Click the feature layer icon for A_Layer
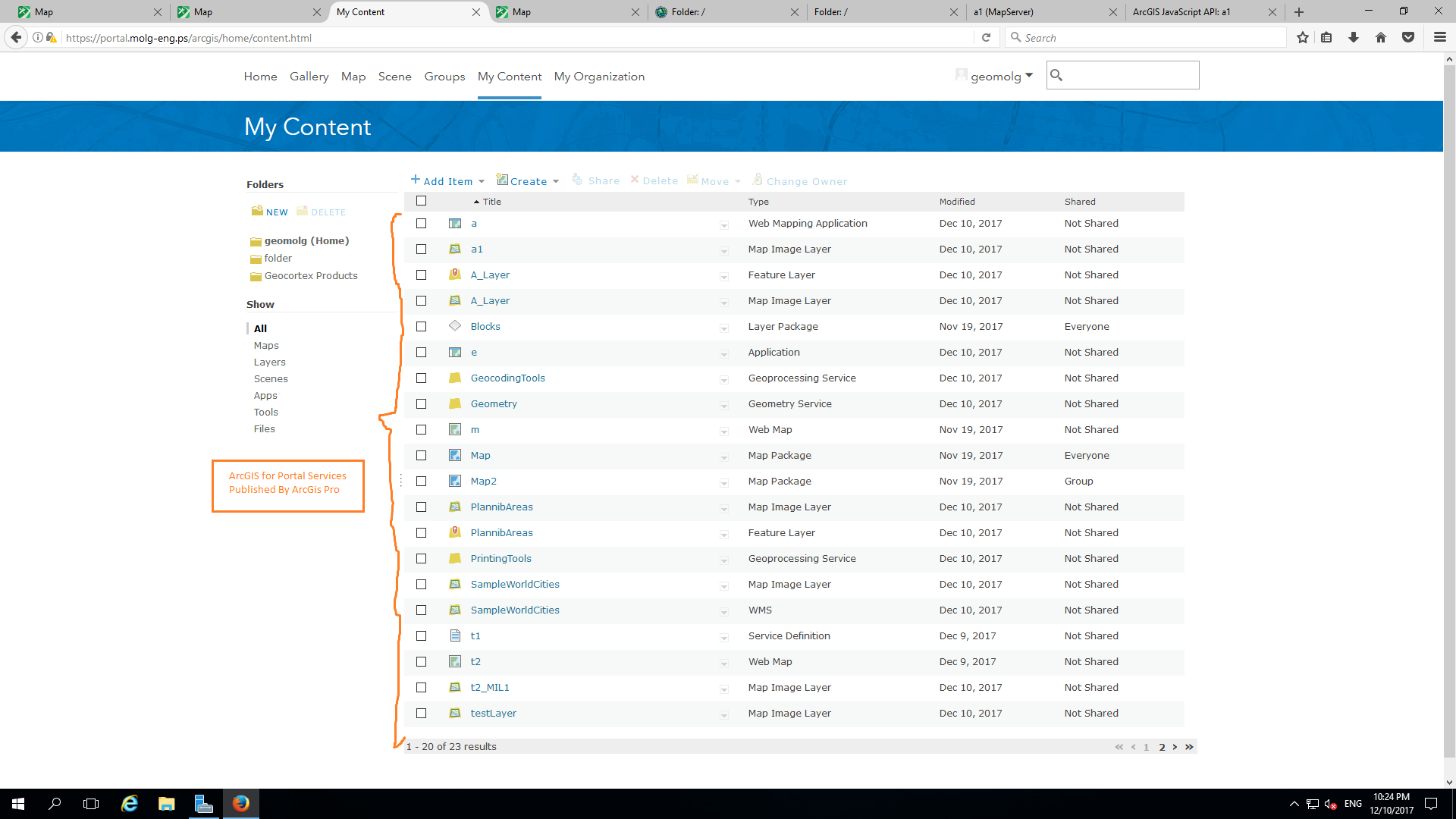1456x819 pixels. tap(455, 275)
